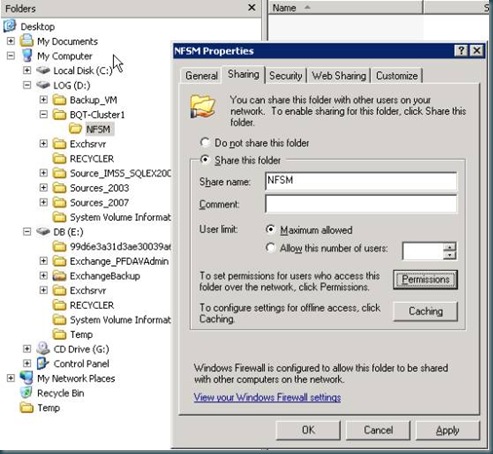
Task: Open the Security tab
Action: [286, 76]
